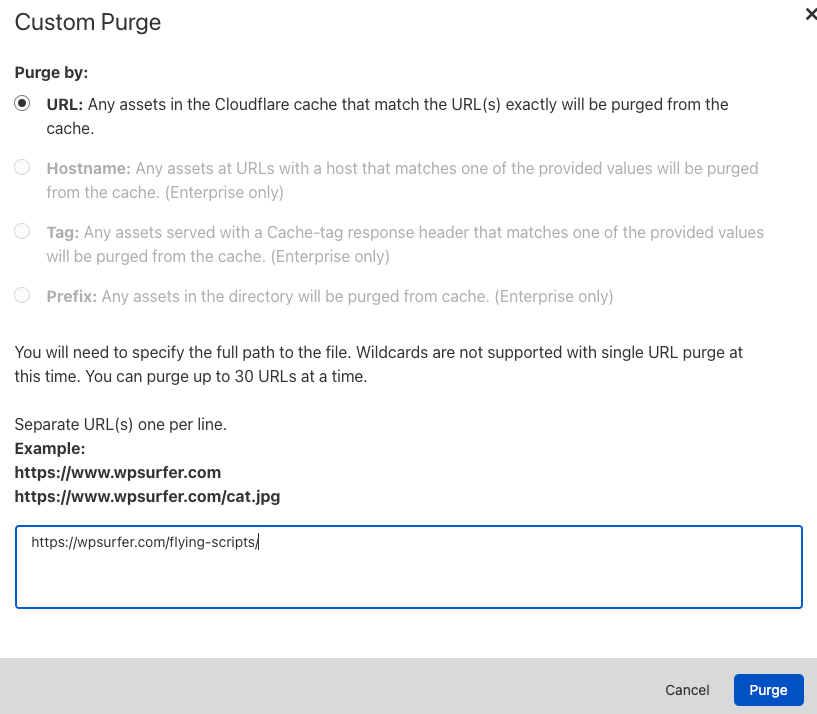Click the "Tag:" option label text
The width and height of the screenshot is (817, 714).
coord(62,232)
